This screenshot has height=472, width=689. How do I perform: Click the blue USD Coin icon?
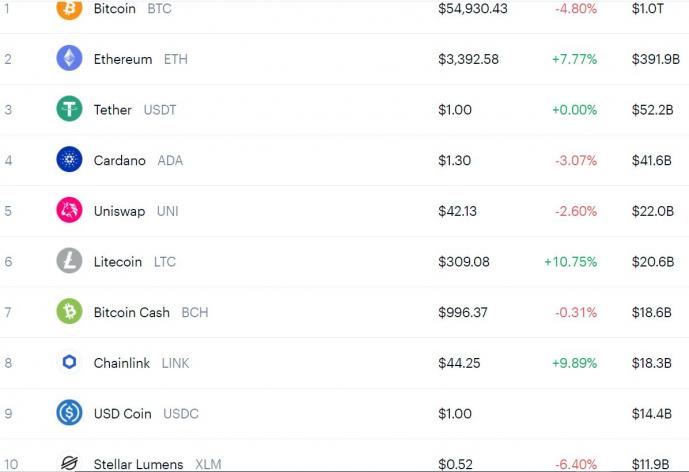69,413
